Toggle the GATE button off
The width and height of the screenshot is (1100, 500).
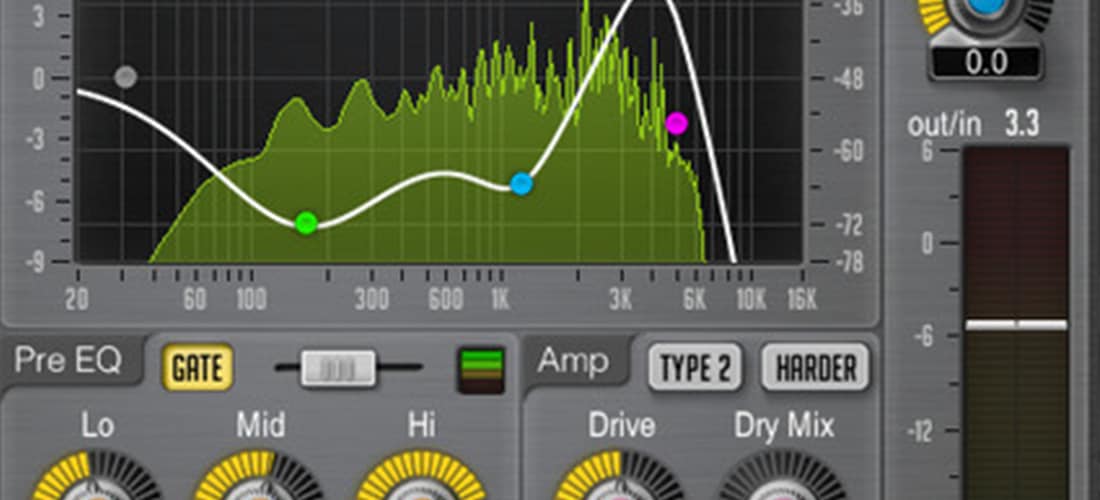[x=198, y=368]
